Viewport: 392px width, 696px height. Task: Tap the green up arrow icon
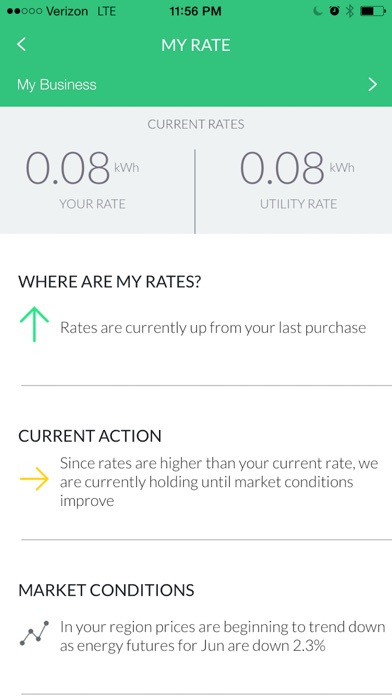tap(34, 325)
